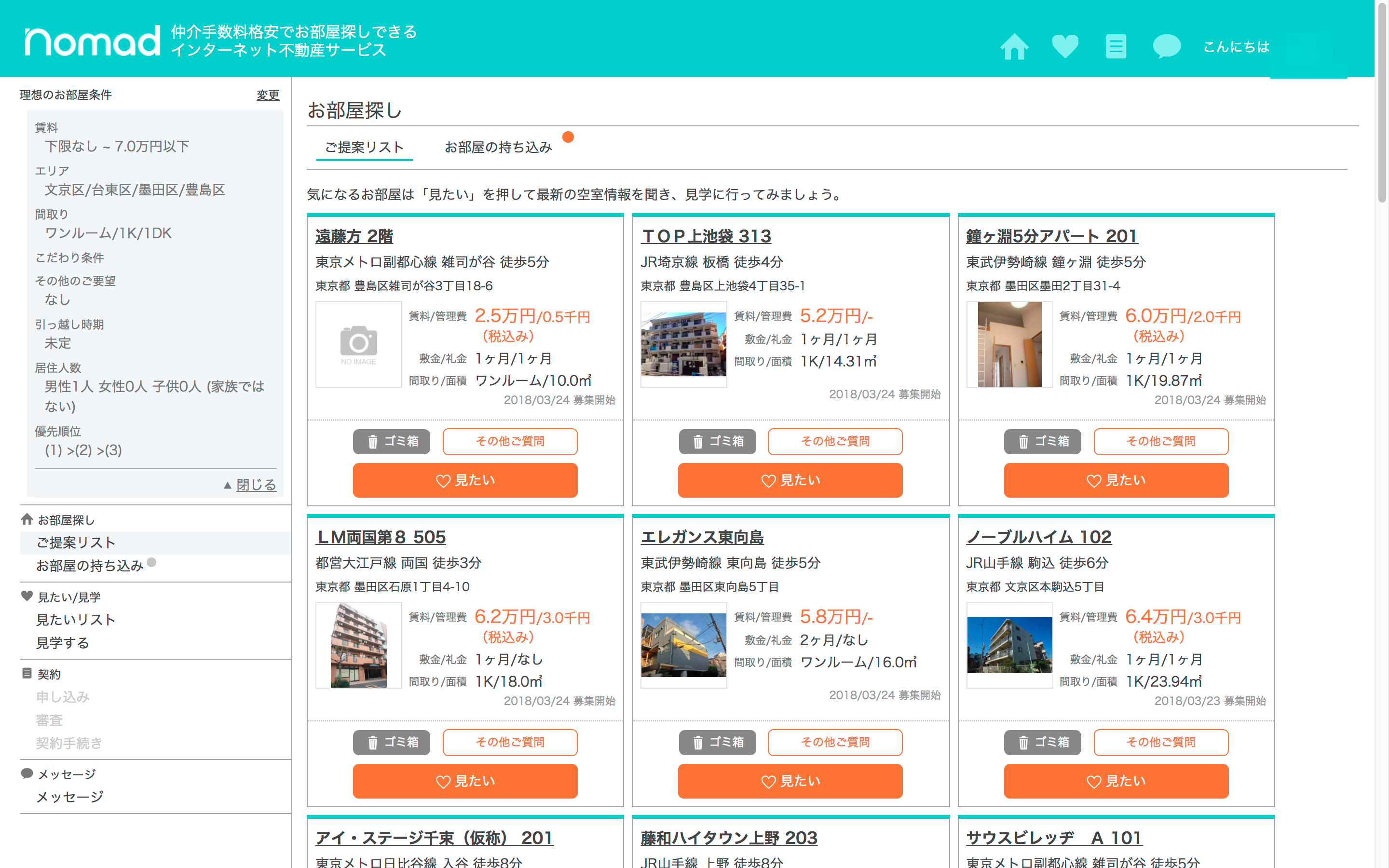Click the こんにちは greeting in header
The width and height of the screenshot is (1389, 868).
click(1236, 46)
